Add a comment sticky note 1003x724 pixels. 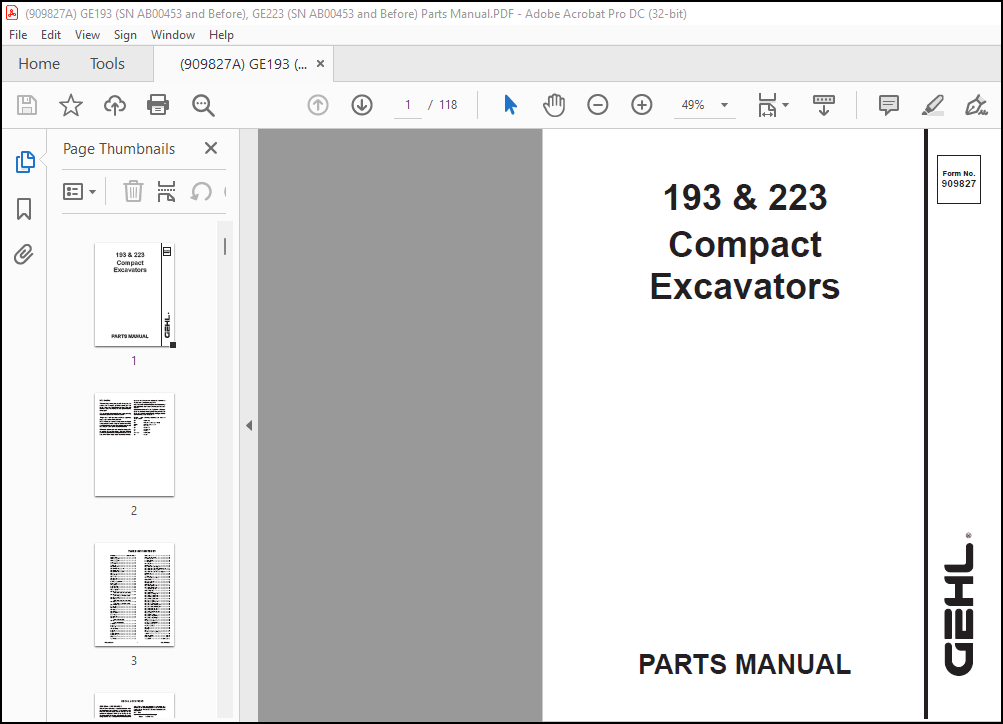888,105
